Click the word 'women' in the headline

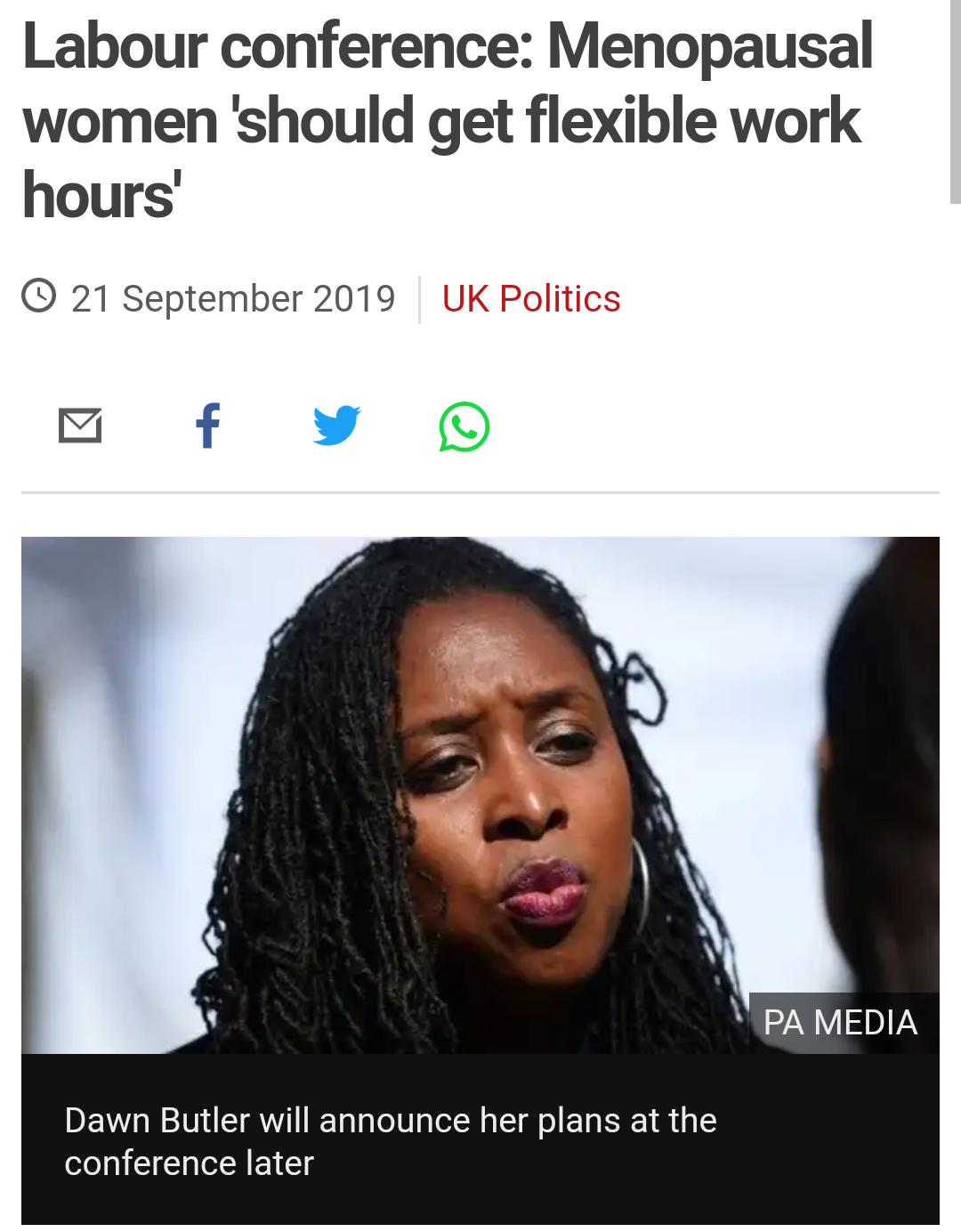[x=120, y=120]
